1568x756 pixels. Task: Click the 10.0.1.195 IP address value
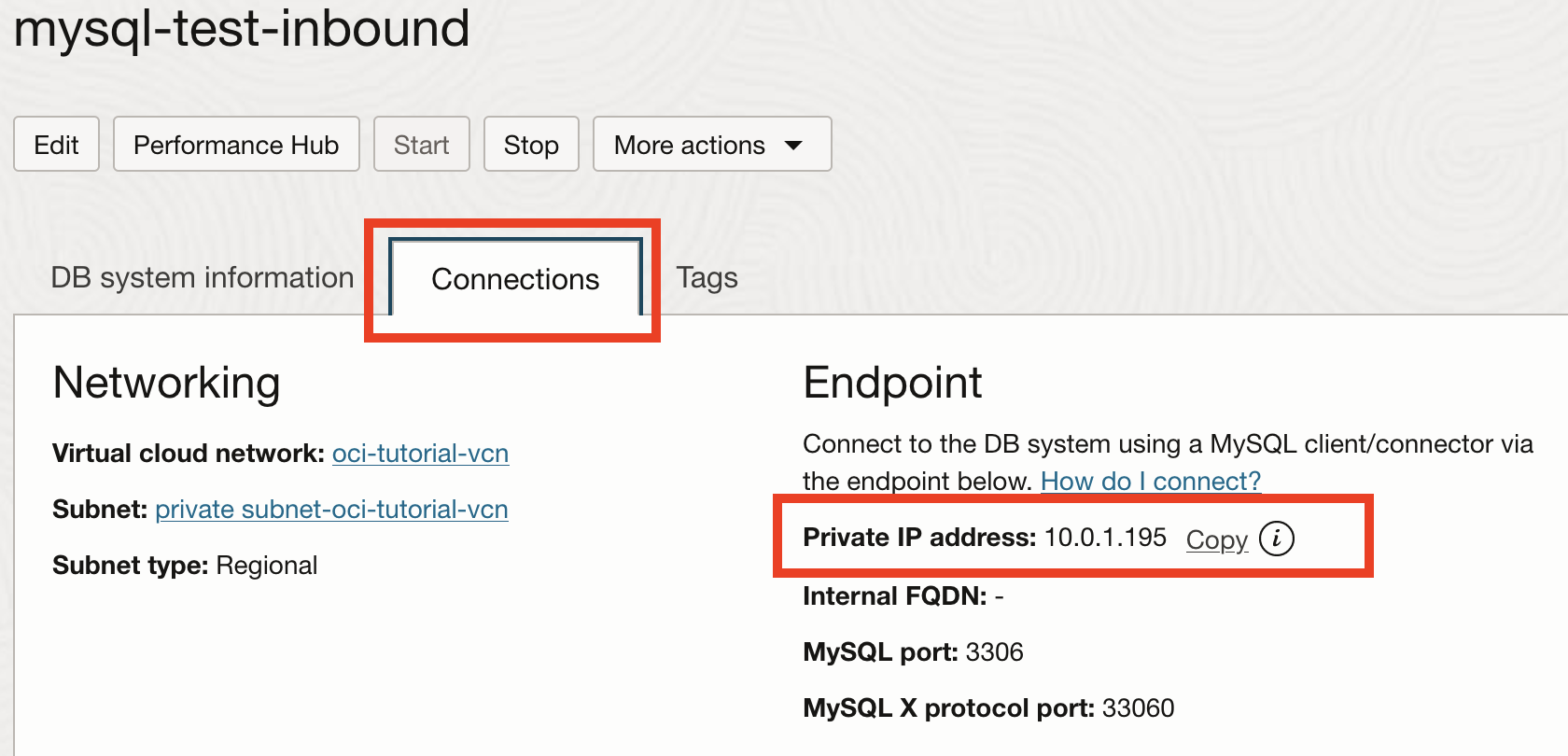click(x=1105, y=538)
